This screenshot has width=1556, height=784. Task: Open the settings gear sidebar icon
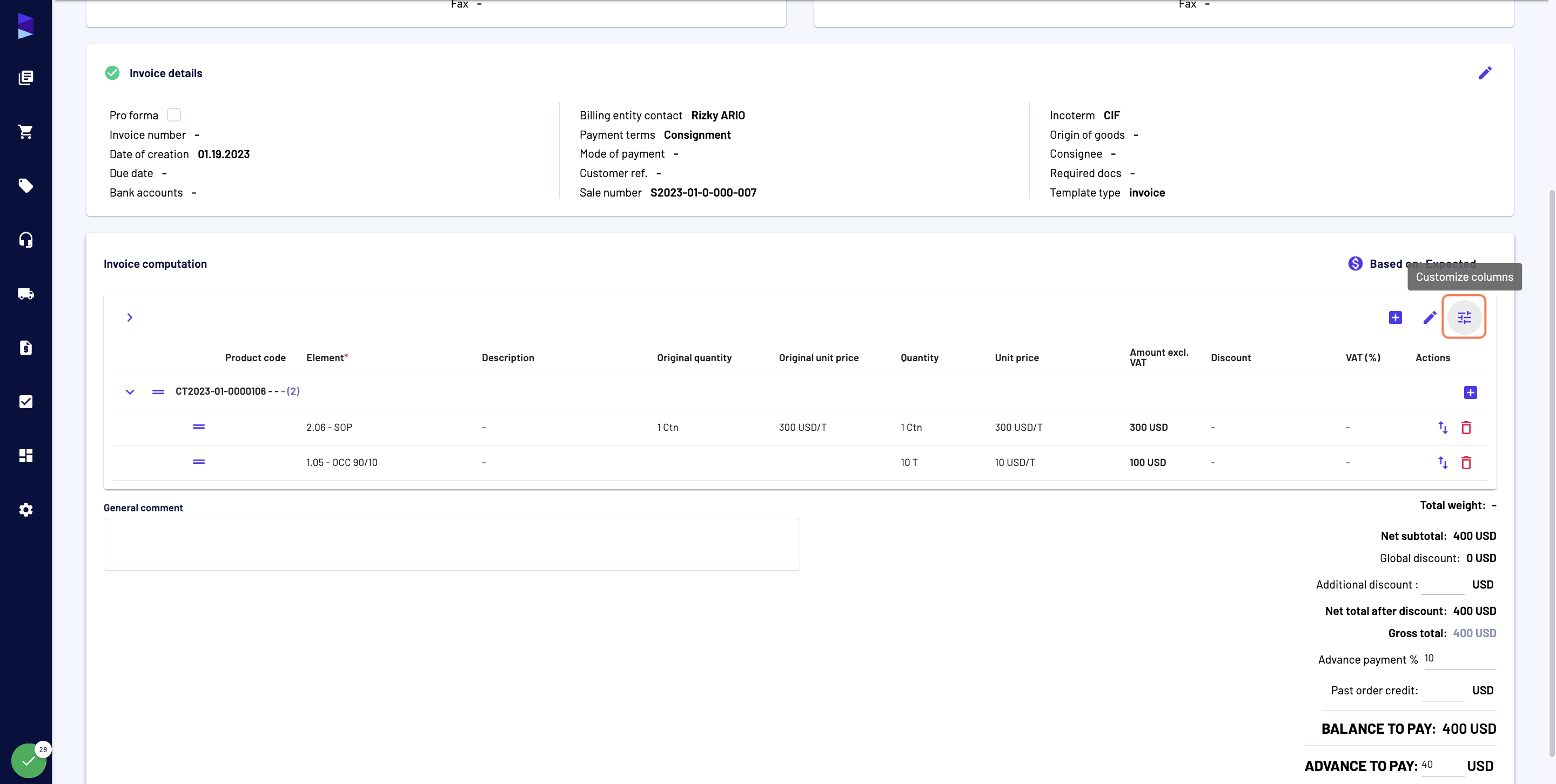coord(25,510)
